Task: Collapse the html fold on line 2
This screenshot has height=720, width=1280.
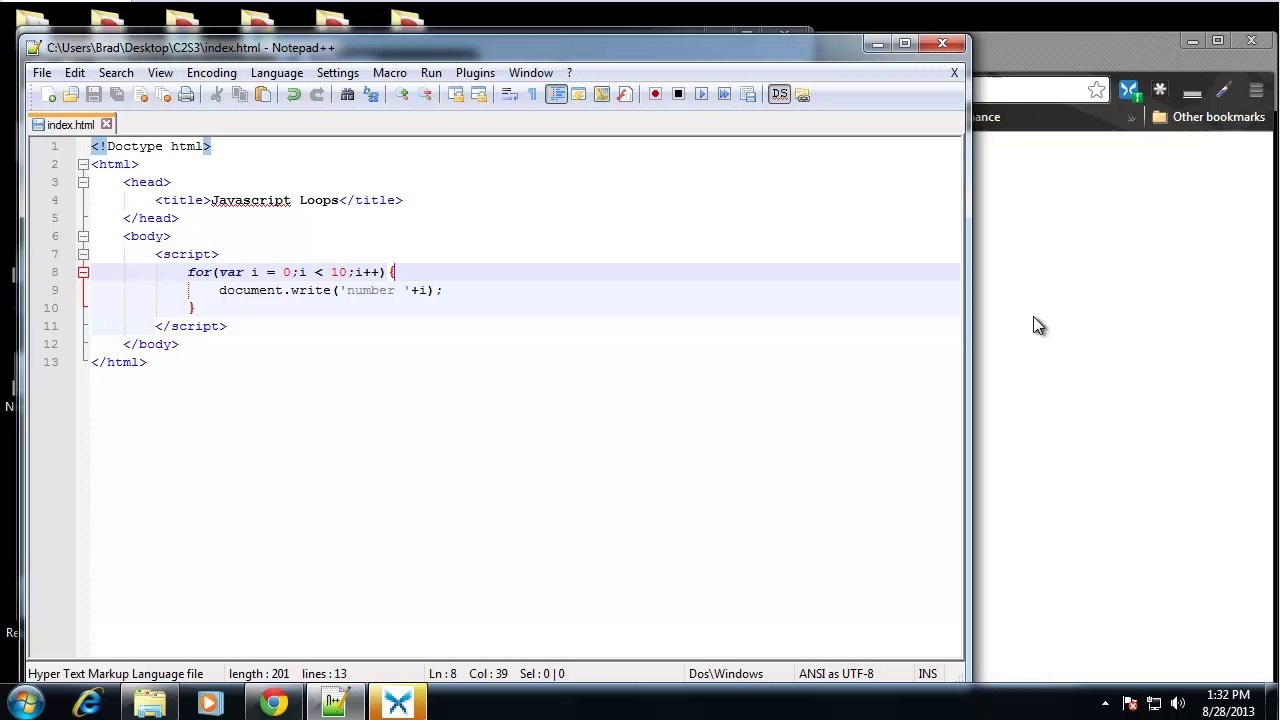Action: pos(83,164)
